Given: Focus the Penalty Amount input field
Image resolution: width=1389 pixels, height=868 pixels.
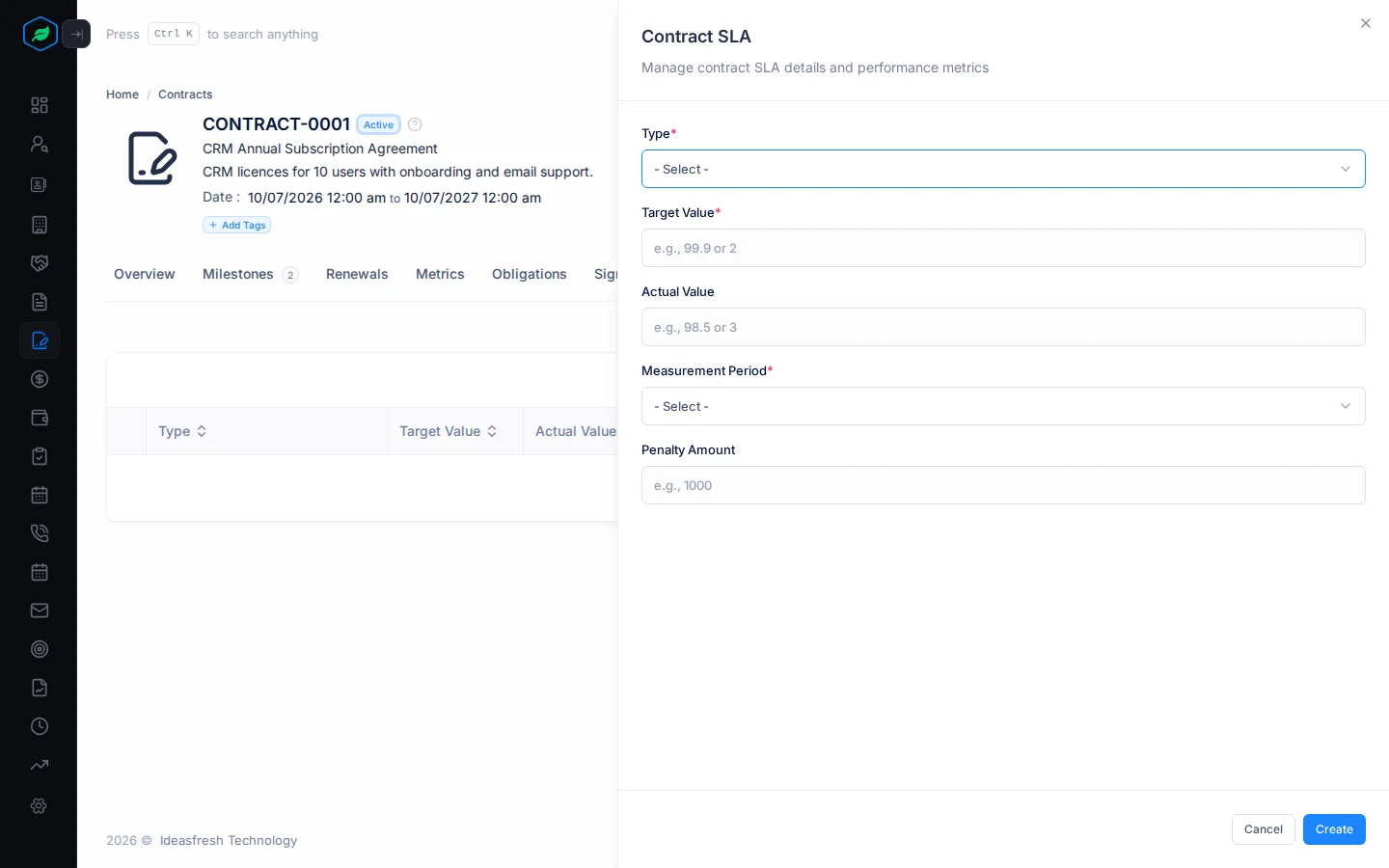Looking at the screenshot, I should coord(1003,485).
